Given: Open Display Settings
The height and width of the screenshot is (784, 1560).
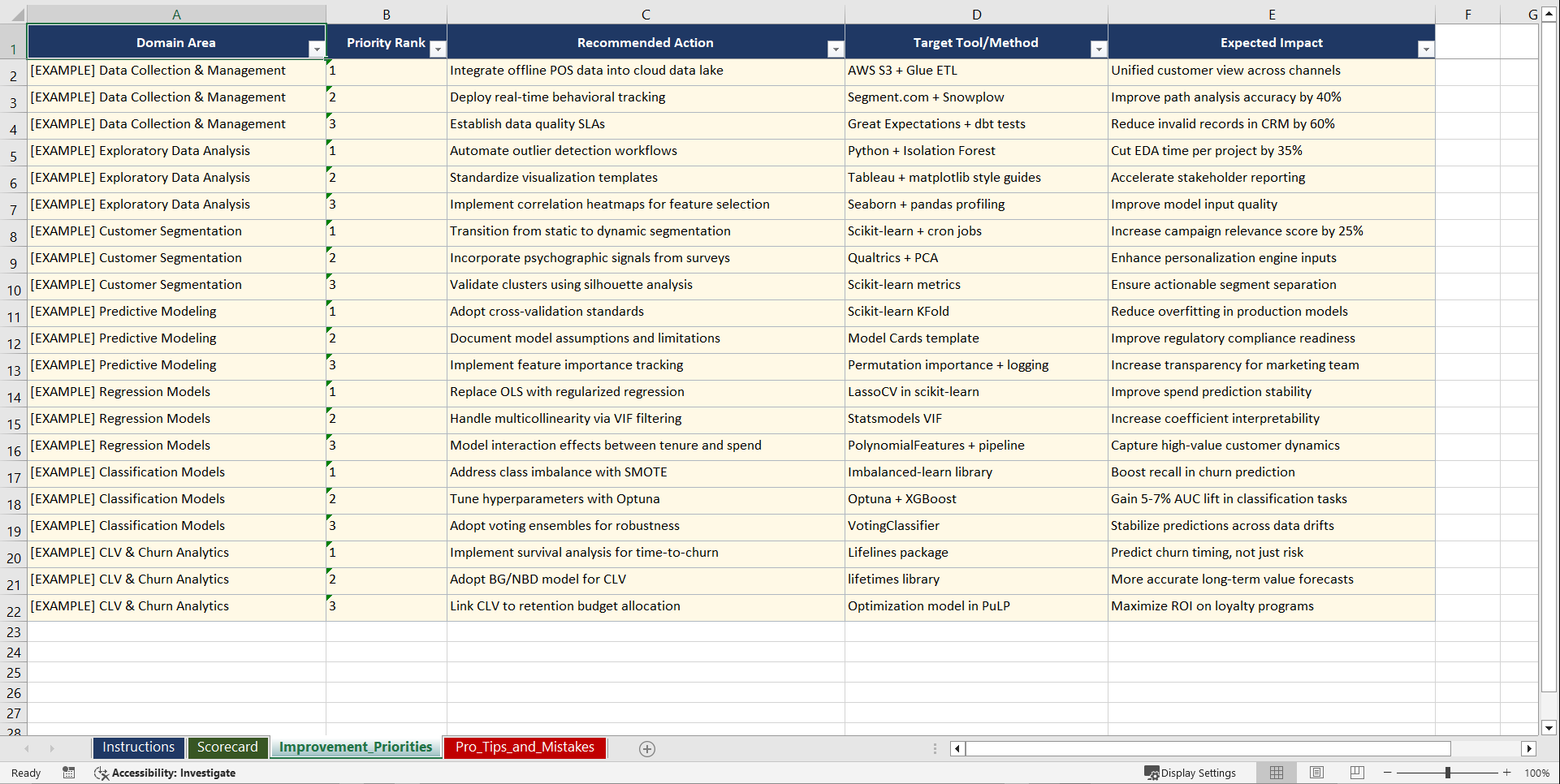Looking at the screenshot, I should 1191,772.
